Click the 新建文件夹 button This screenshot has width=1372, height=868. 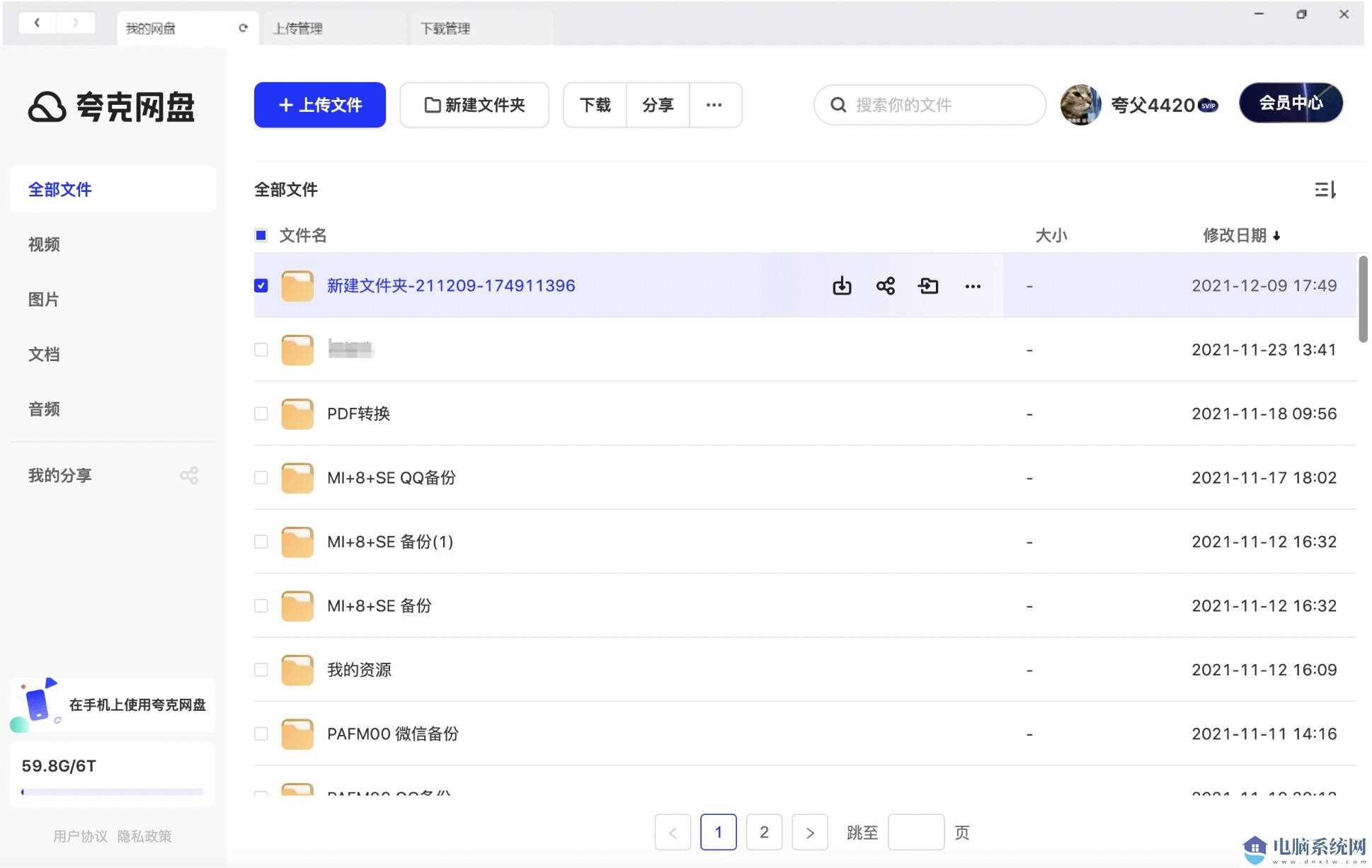pyautogui.click(x=474, y=105)
